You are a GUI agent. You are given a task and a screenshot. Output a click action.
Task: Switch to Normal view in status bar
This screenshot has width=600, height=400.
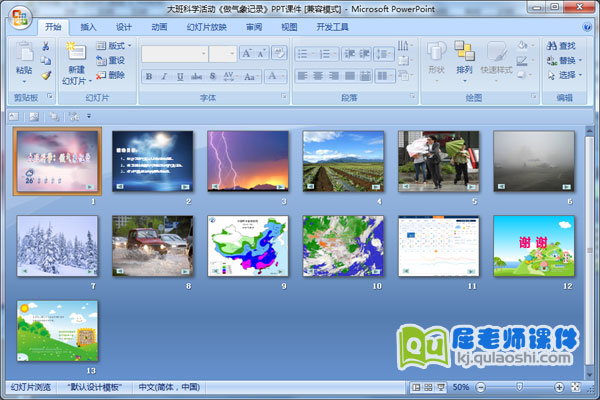pyautogui.click(x=416, y=387)
